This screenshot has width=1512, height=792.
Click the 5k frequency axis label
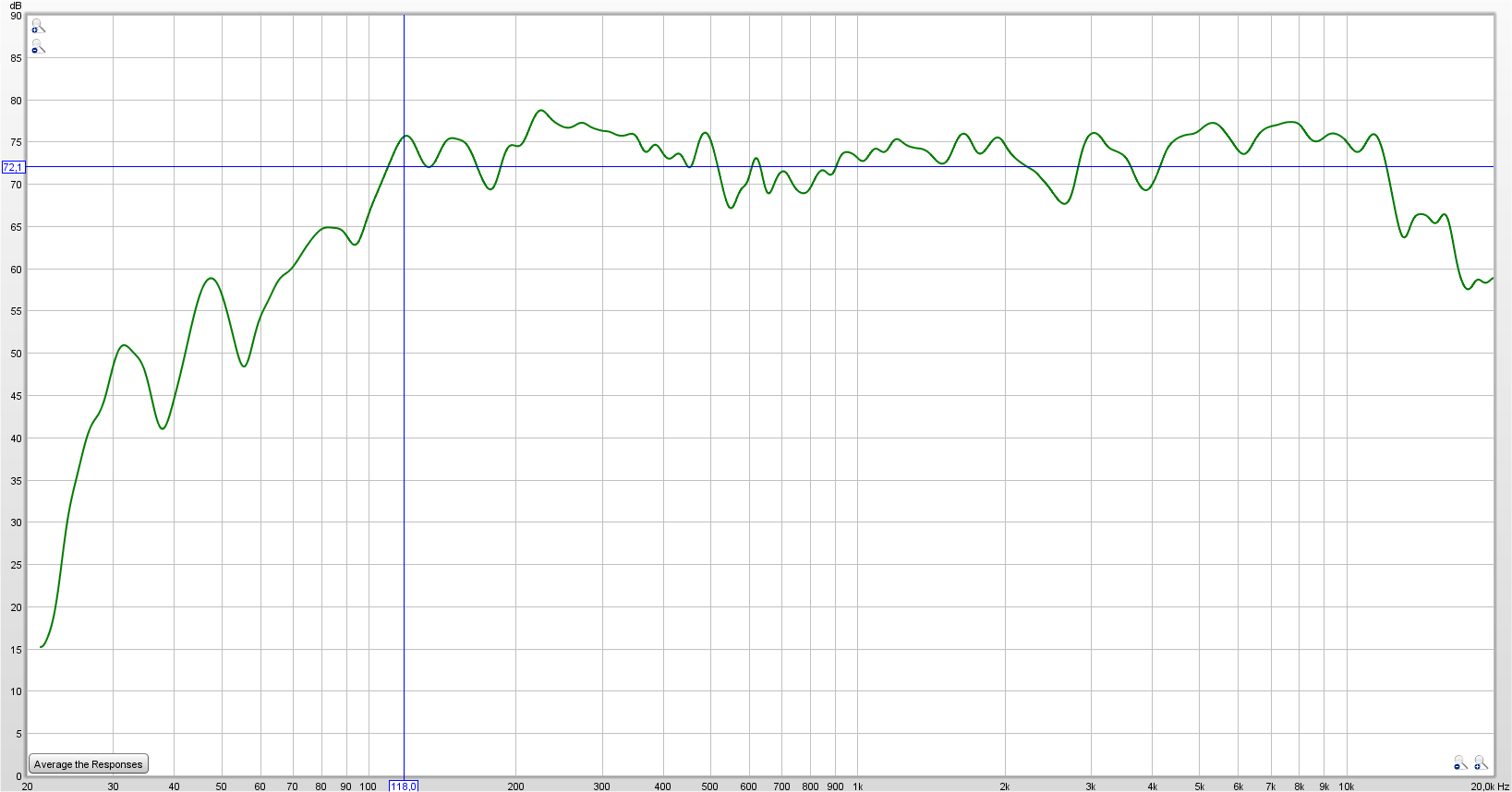point(1199,786)
